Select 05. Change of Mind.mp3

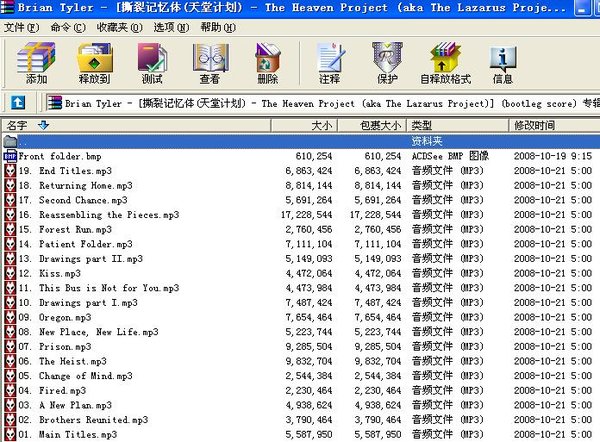click(75, 376)
